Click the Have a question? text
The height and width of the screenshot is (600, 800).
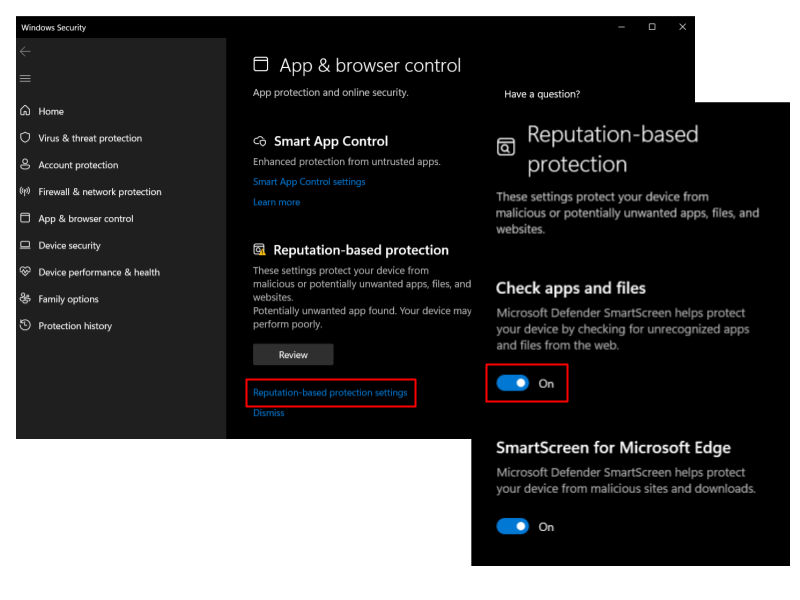pos(542,94)
